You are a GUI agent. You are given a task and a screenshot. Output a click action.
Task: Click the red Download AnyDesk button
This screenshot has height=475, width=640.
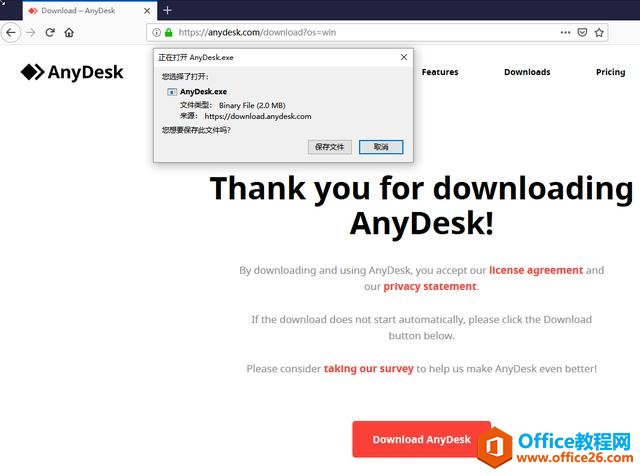coord(422,439)
